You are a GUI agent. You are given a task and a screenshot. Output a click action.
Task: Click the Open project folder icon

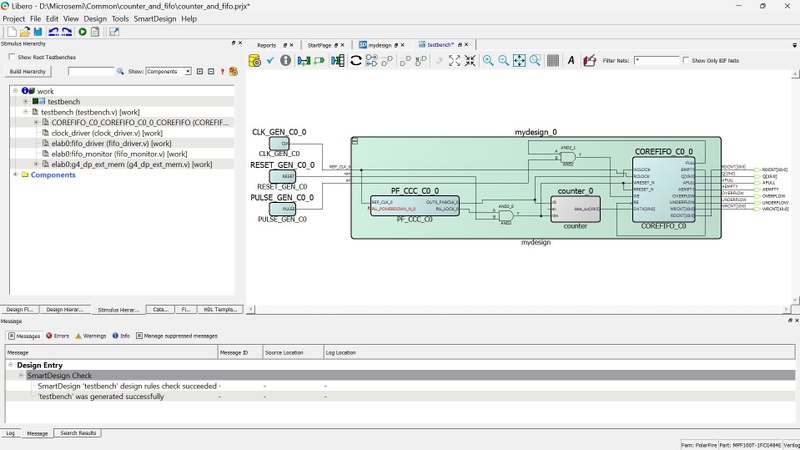point(25,32)
